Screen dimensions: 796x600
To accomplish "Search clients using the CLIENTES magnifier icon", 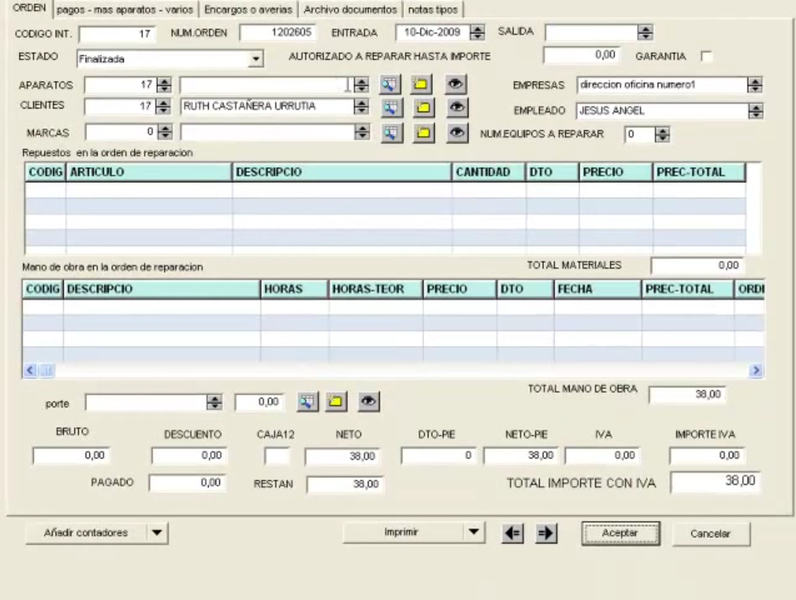I will coord(391,108).
